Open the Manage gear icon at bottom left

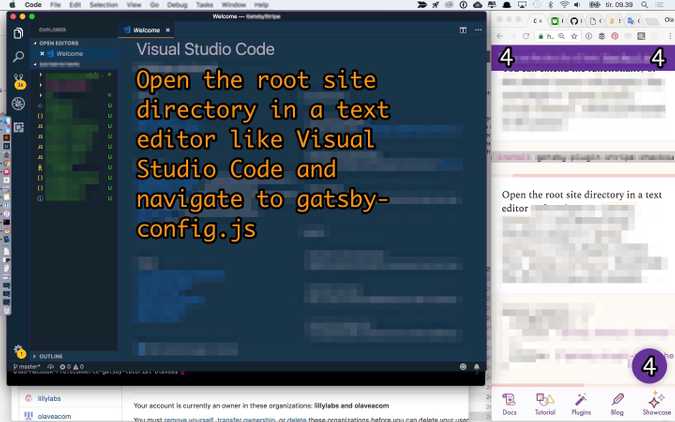(x=18, y=350)
